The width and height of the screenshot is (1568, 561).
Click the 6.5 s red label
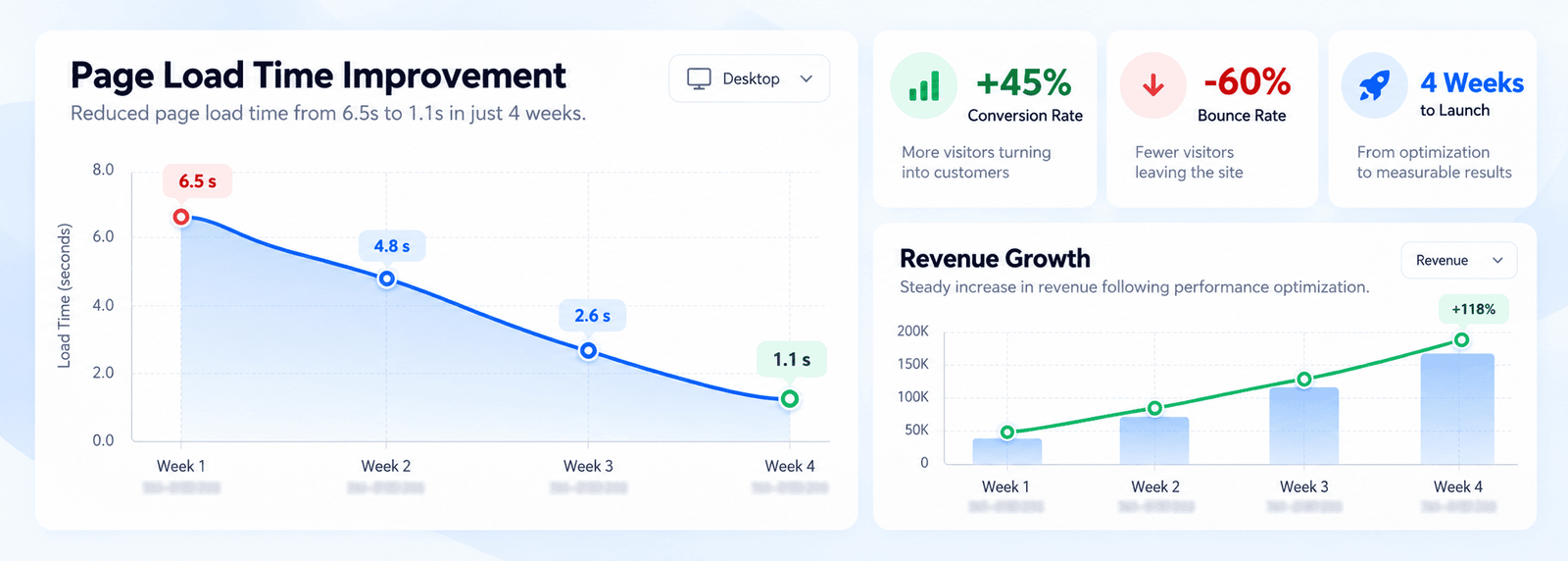(197, 181)
